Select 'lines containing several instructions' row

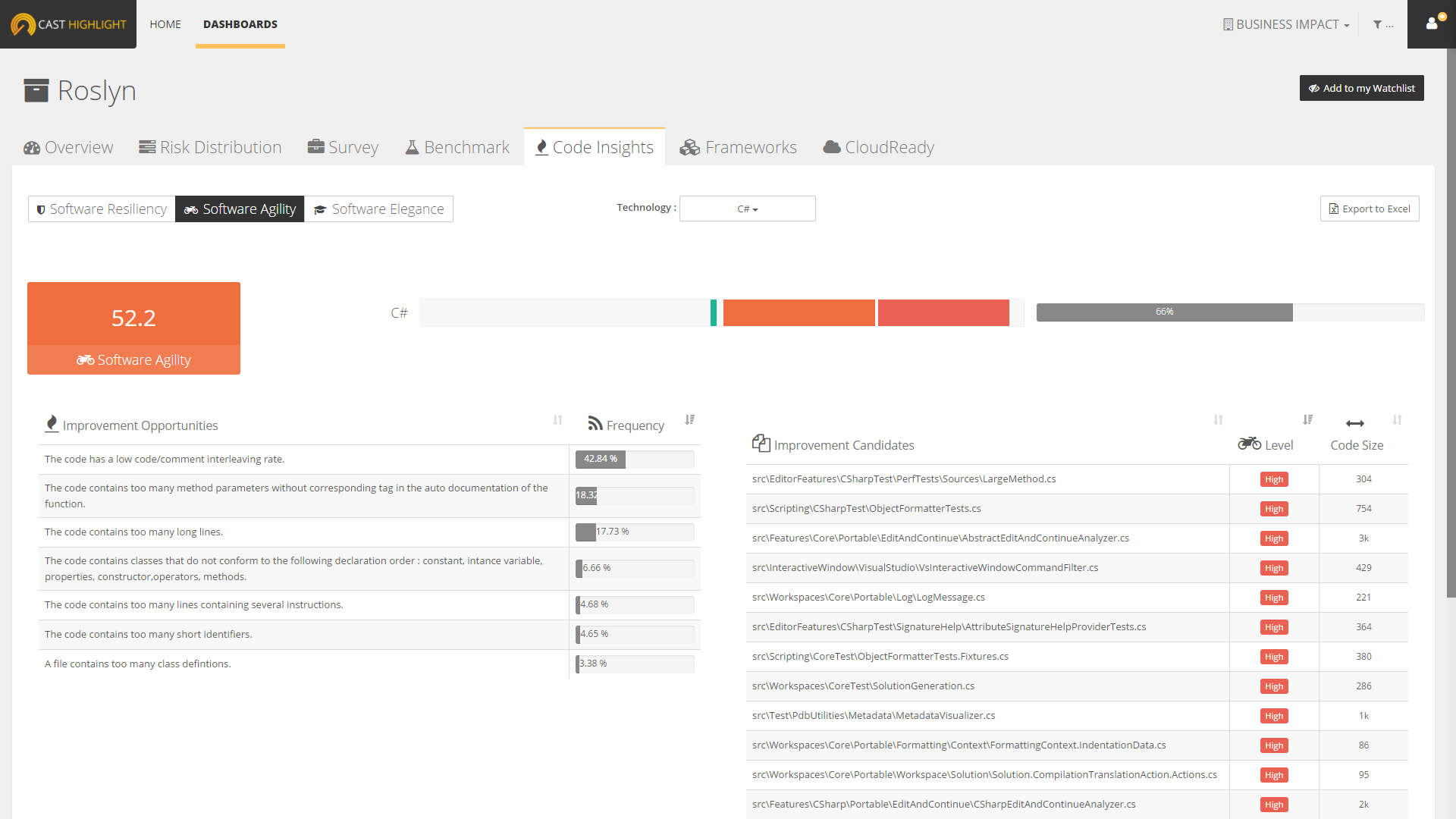click(x=369, y=605)
